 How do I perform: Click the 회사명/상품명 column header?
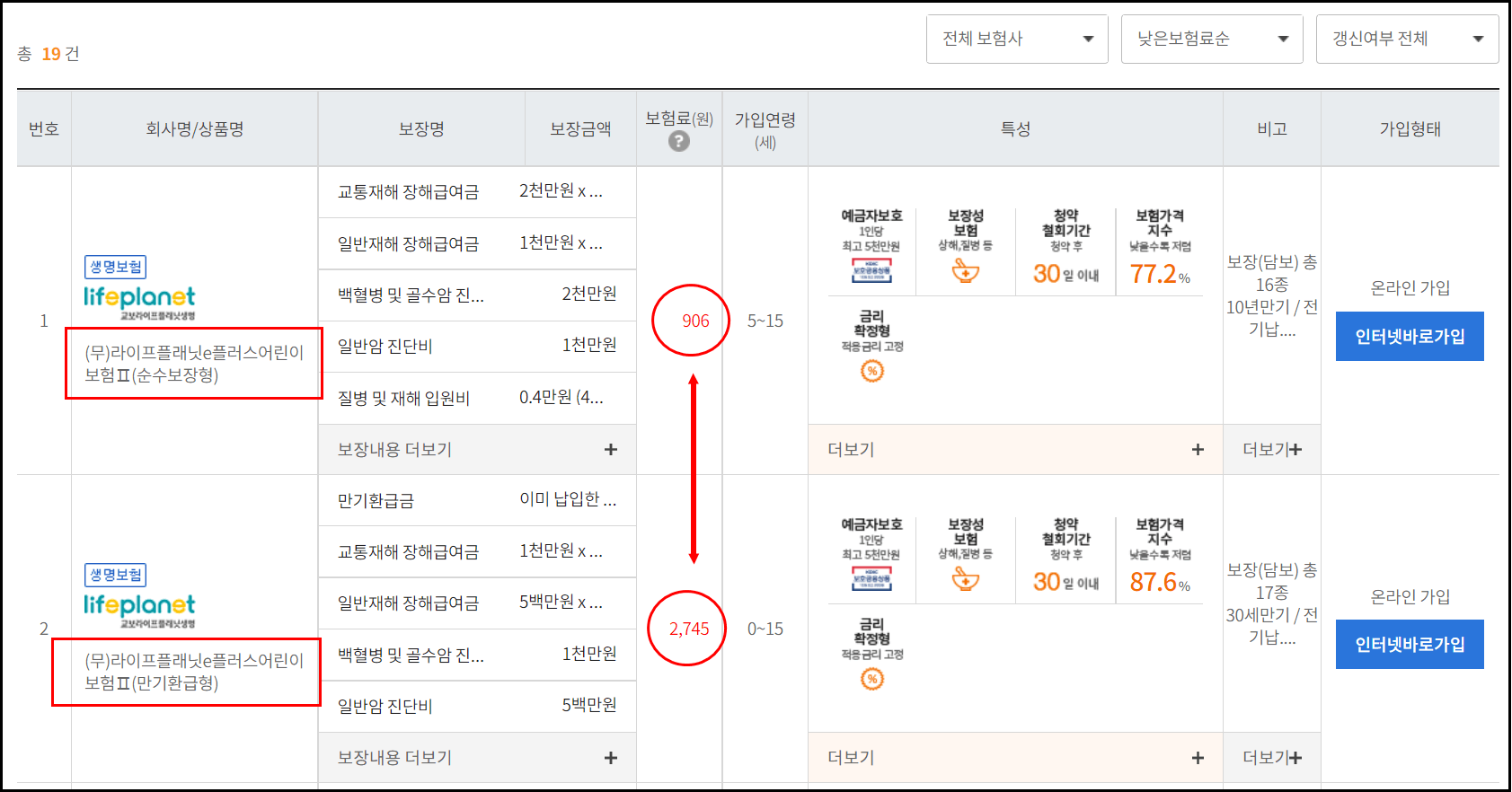click(x=195, y=128)
